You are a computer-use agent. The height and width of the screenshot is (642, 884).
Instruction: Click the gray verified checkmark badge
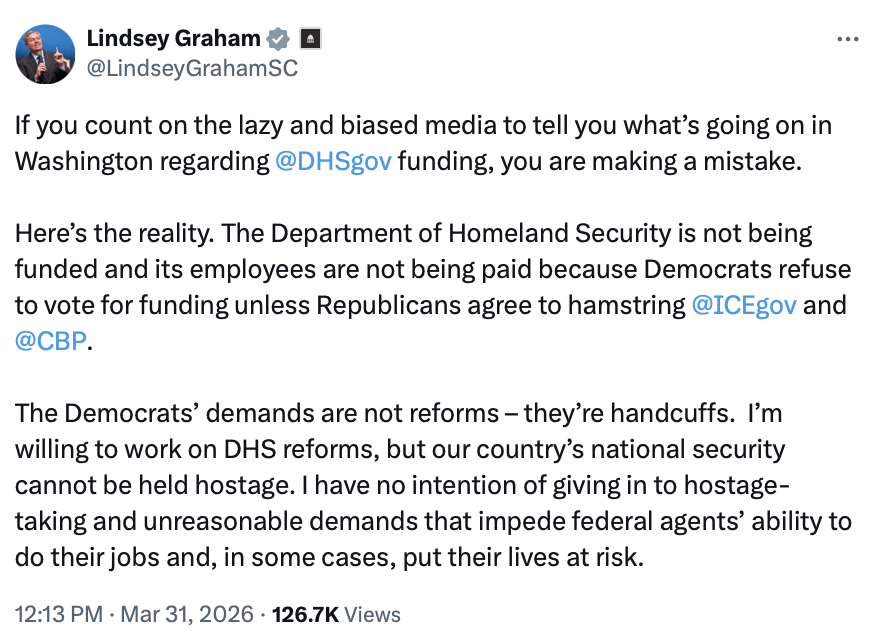tap(278, 39)
